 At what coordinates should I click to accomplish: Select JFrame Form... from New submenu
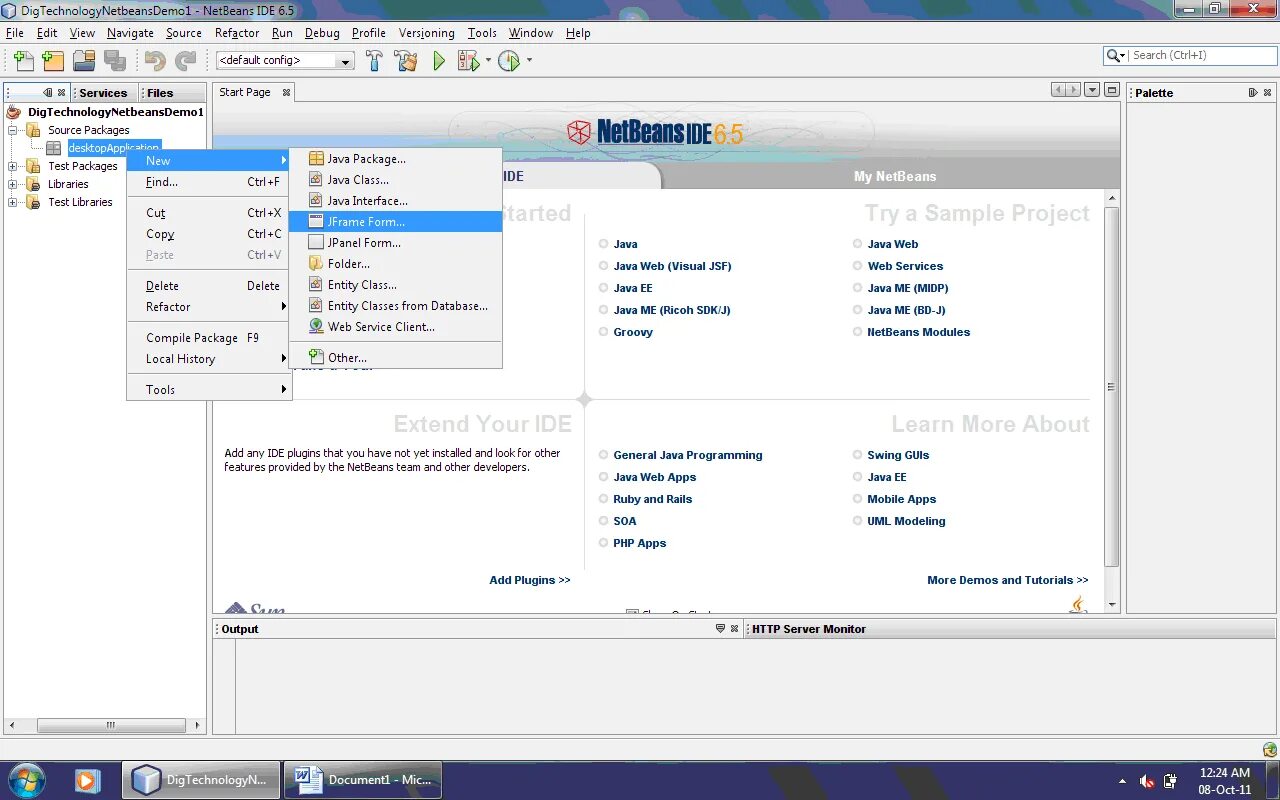coord(395,222)
